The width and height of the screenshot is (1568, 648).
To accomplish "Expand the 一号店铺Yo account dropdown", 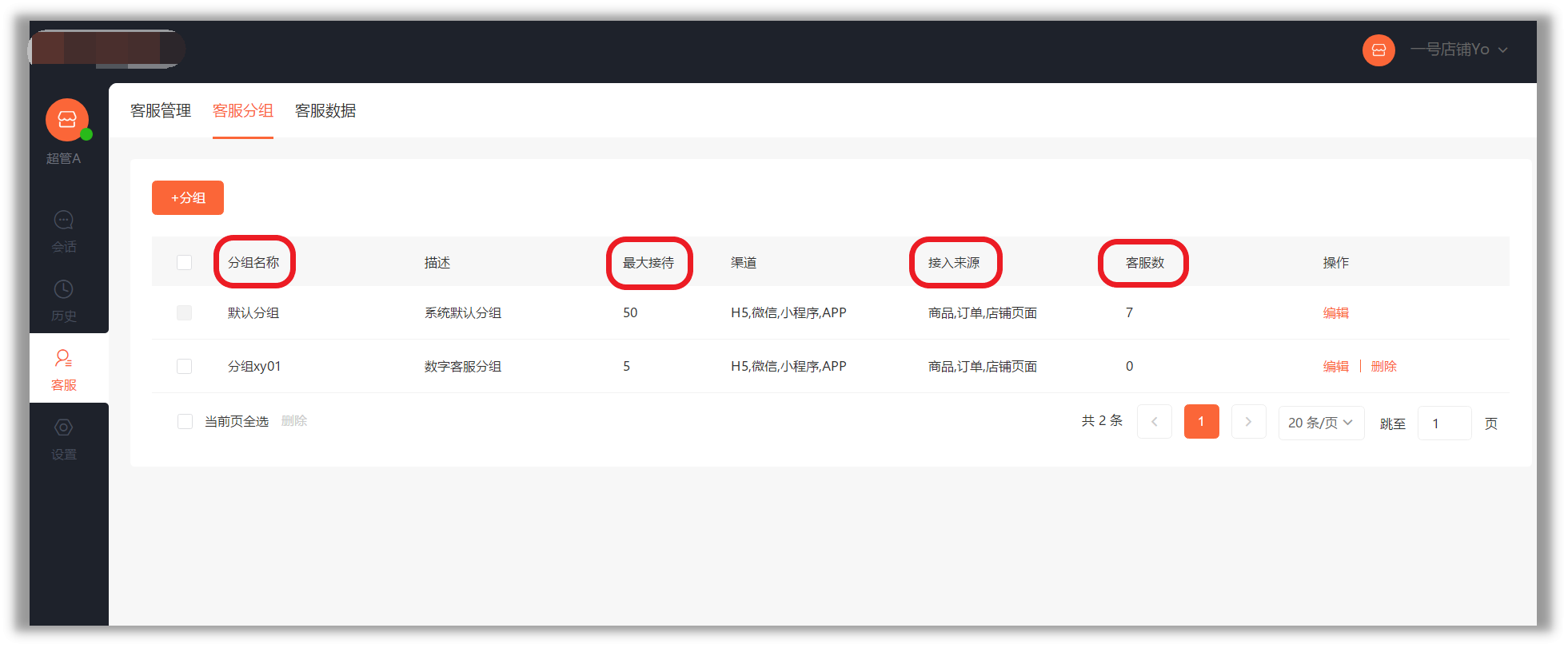I will pyautogui.click(x=1458, y=50).
